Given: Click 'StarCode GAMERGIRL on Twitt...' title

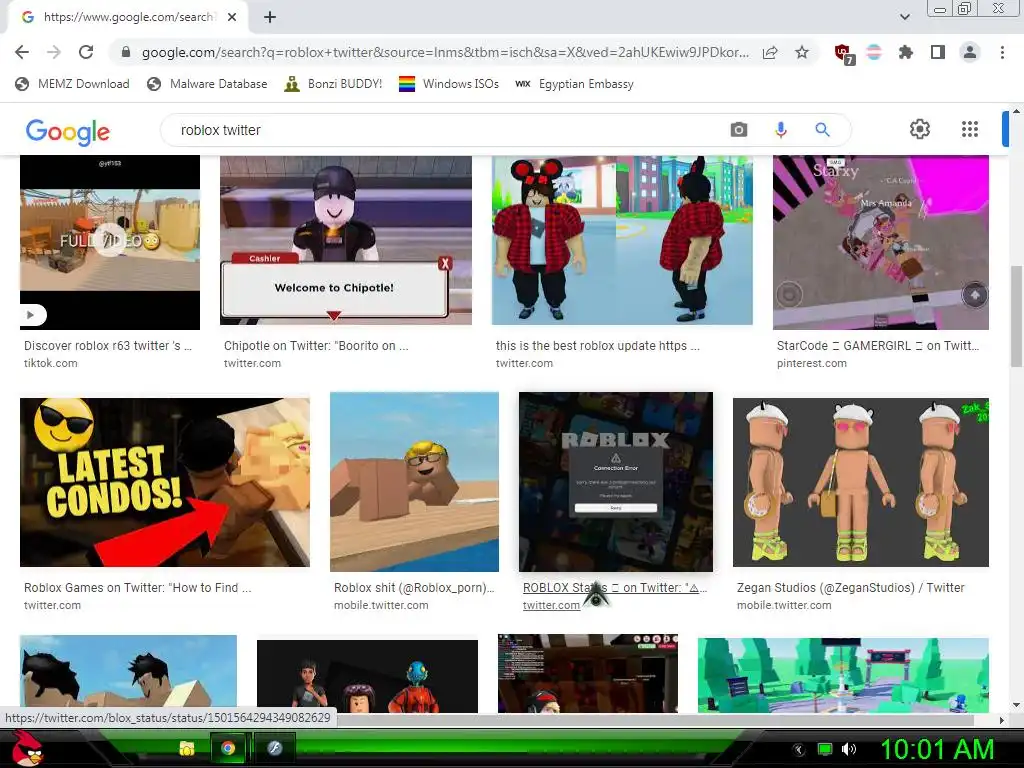Looking at the screenshot, I should coord(878,346).
